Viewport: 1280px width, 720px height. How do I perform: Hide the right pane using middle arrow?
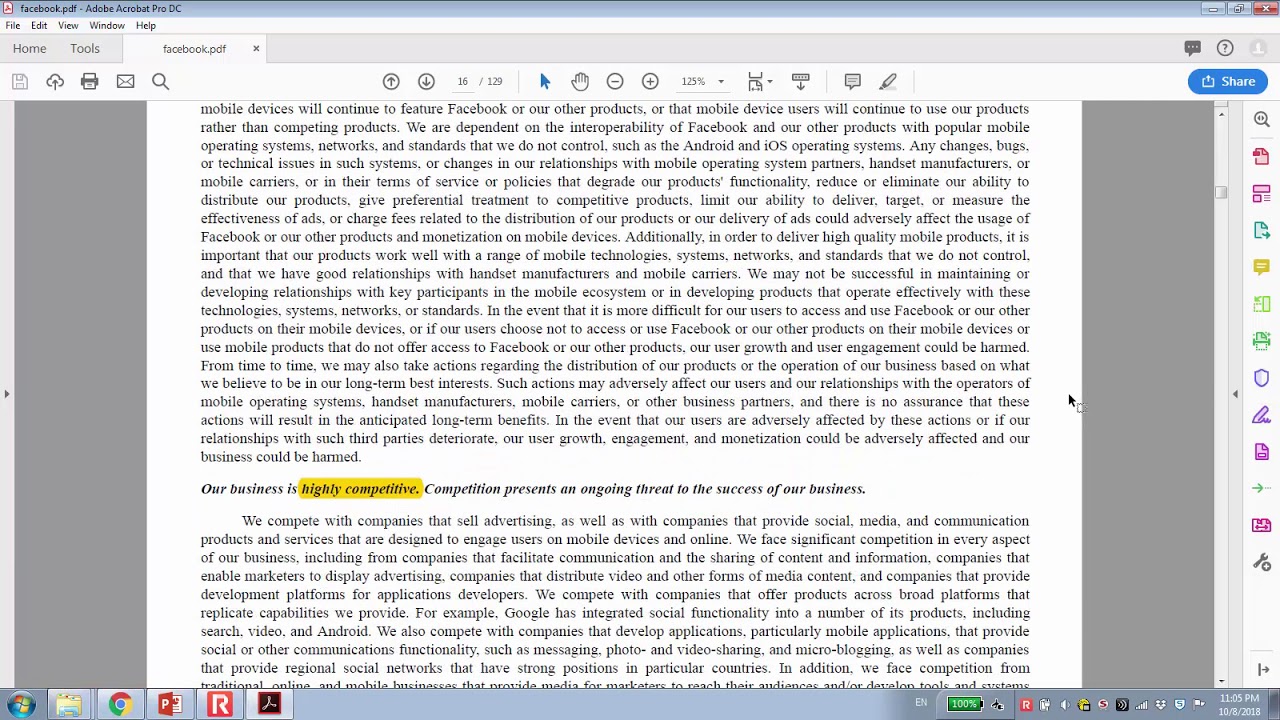pos(1235,394)
